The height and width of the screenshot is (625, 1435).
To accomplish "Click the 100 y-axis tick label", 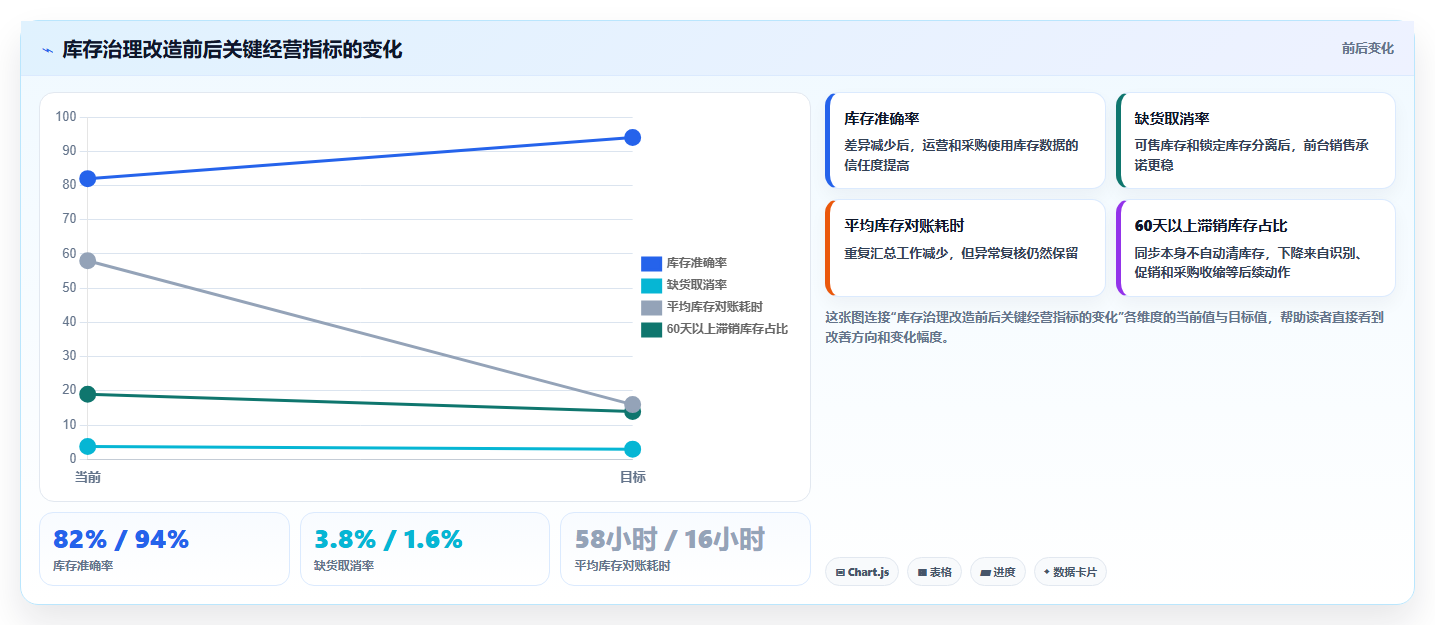I will point(66,117).
